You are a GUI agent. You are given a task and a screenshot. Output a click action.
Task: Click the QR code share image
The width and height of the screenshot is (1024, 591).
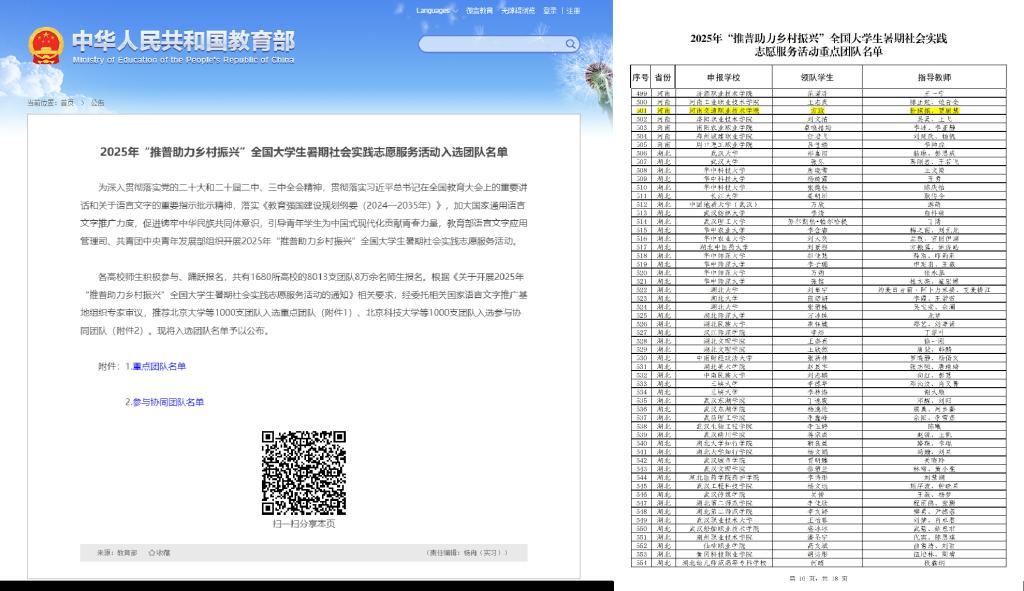(304, 472)
